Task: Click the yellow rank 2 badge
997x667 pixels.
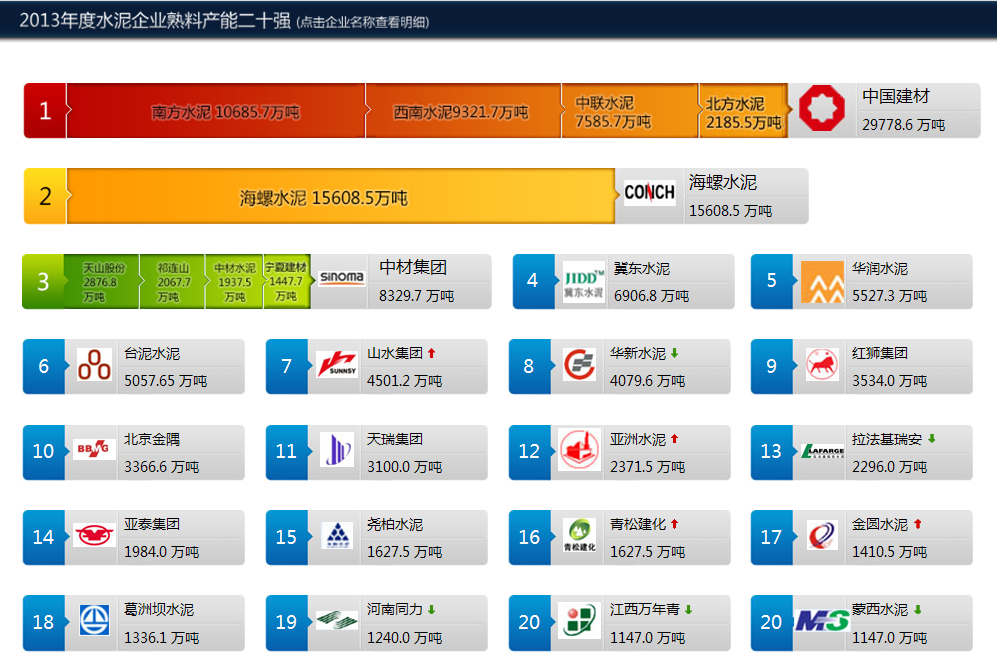Action: [45, 196]
